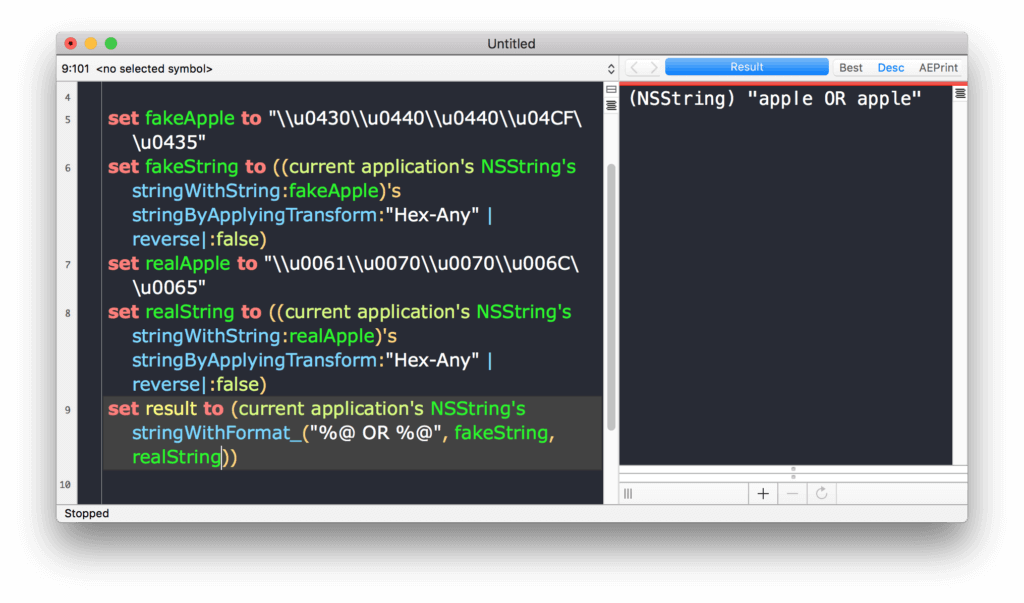Switch result format to AEPrint

938,68
